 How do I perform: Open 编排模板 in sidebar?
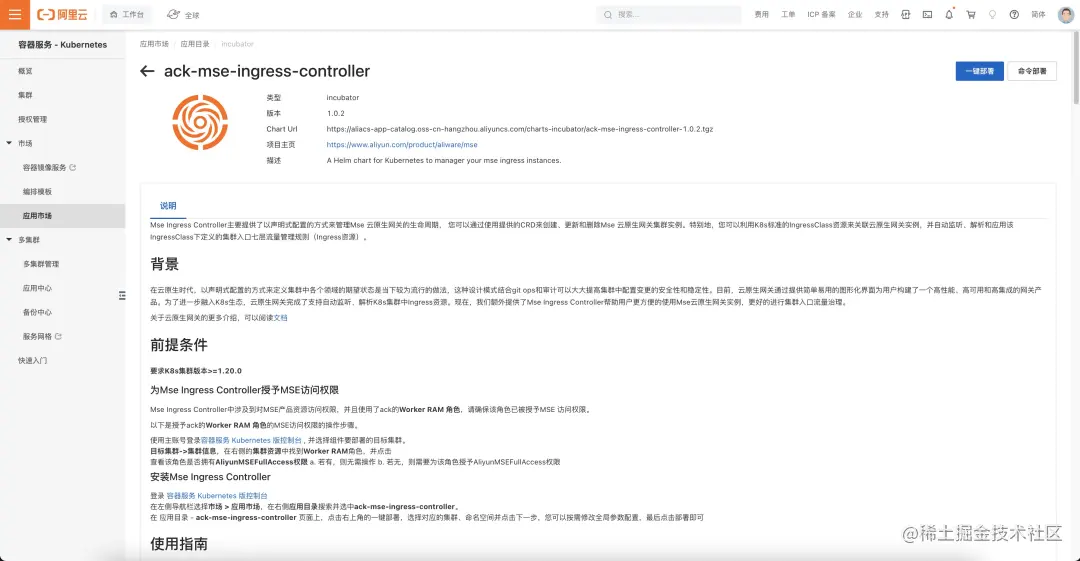coord(37,192)
